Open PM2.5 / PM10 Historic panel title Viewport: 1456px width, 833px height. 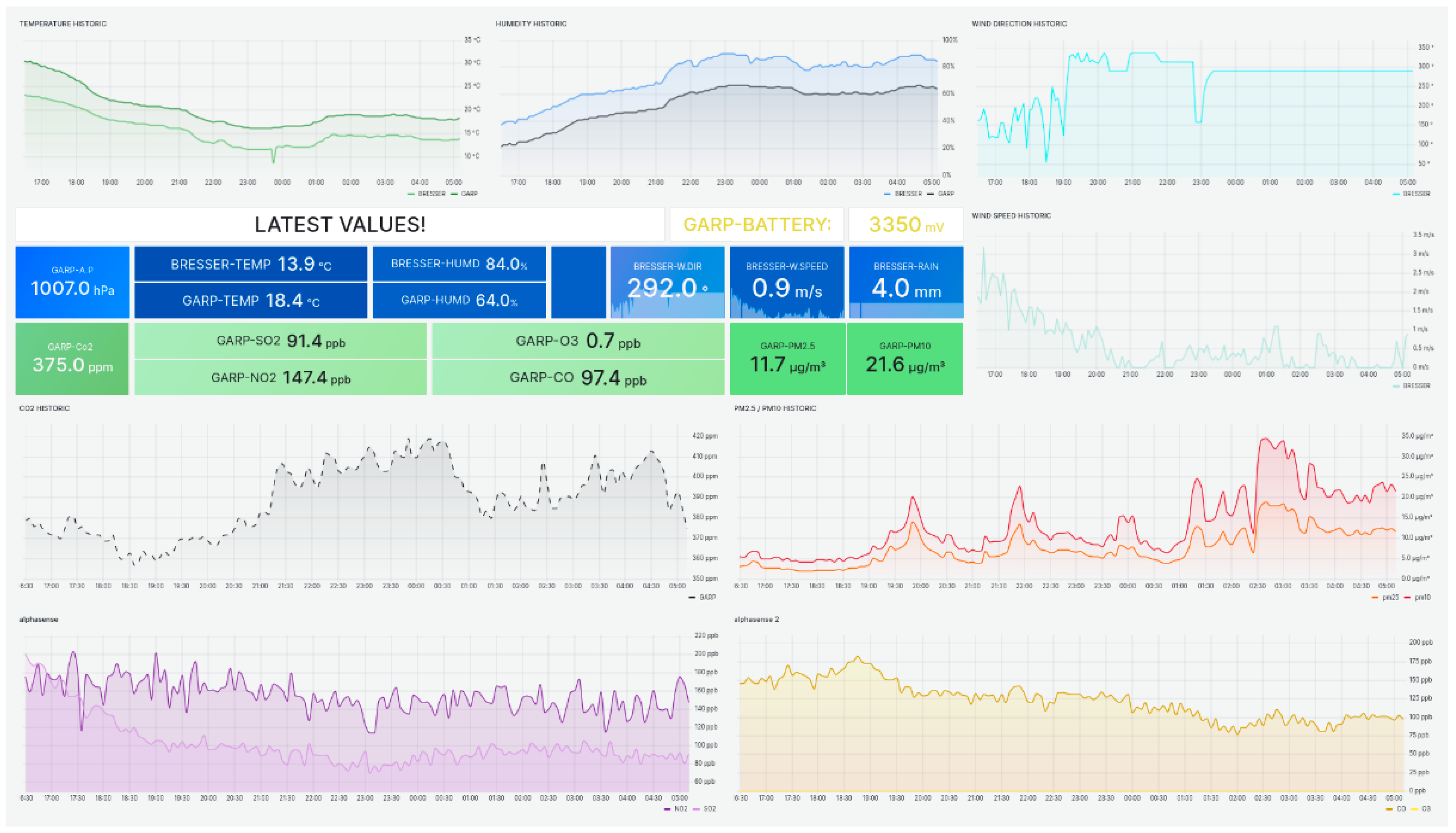pyautogui.click(x=775, y=408)
